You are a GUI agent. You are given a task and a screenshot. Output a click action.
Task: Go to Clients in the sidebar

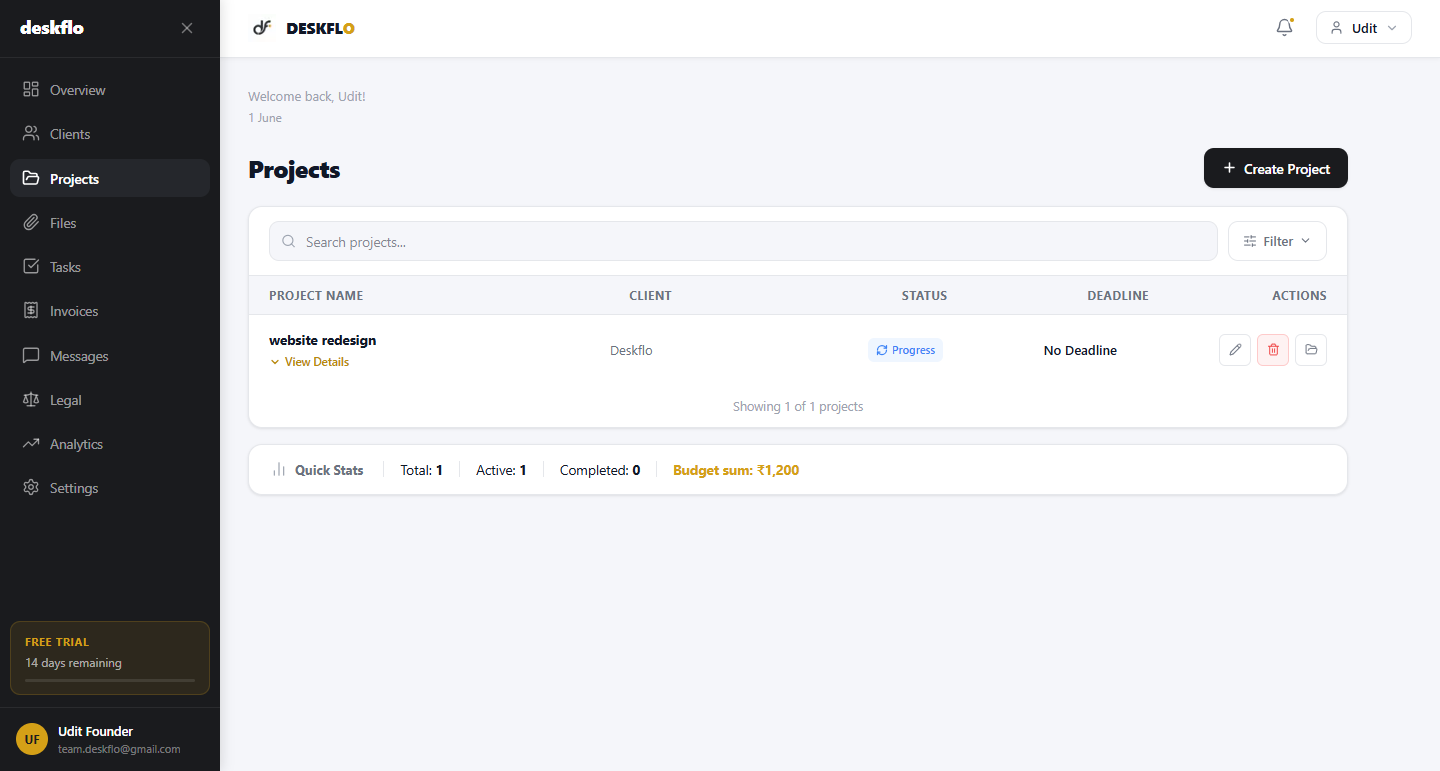(110, 134)
